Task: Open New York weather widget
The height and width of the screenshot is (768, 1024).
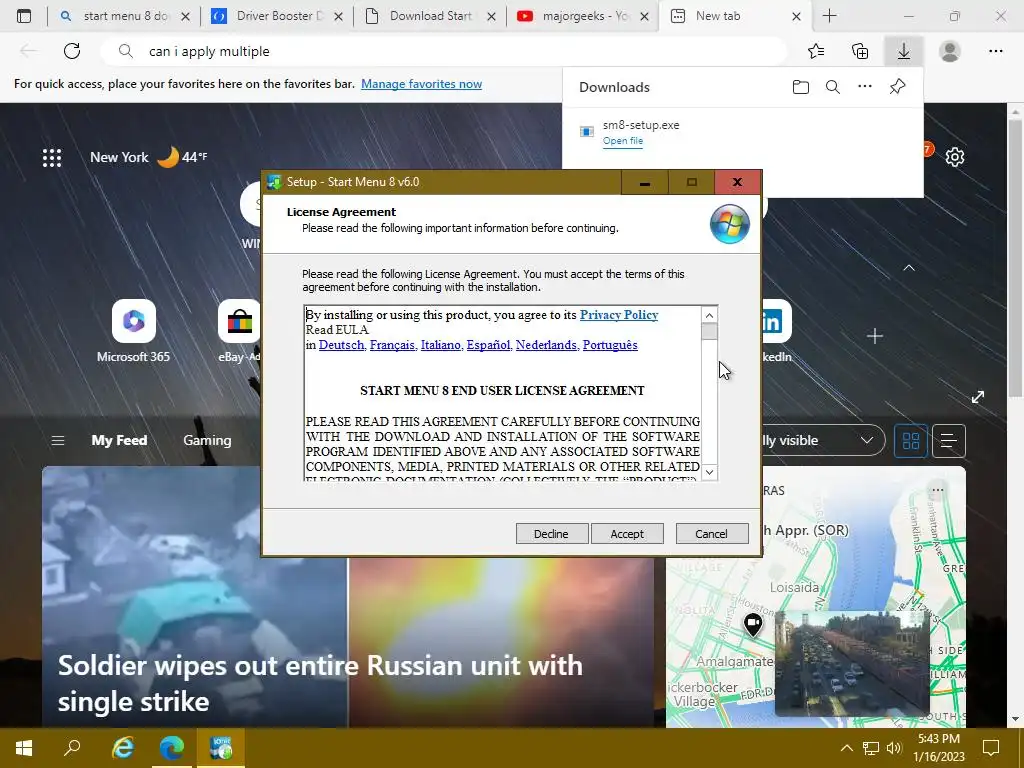Action: tap(149, 157)
